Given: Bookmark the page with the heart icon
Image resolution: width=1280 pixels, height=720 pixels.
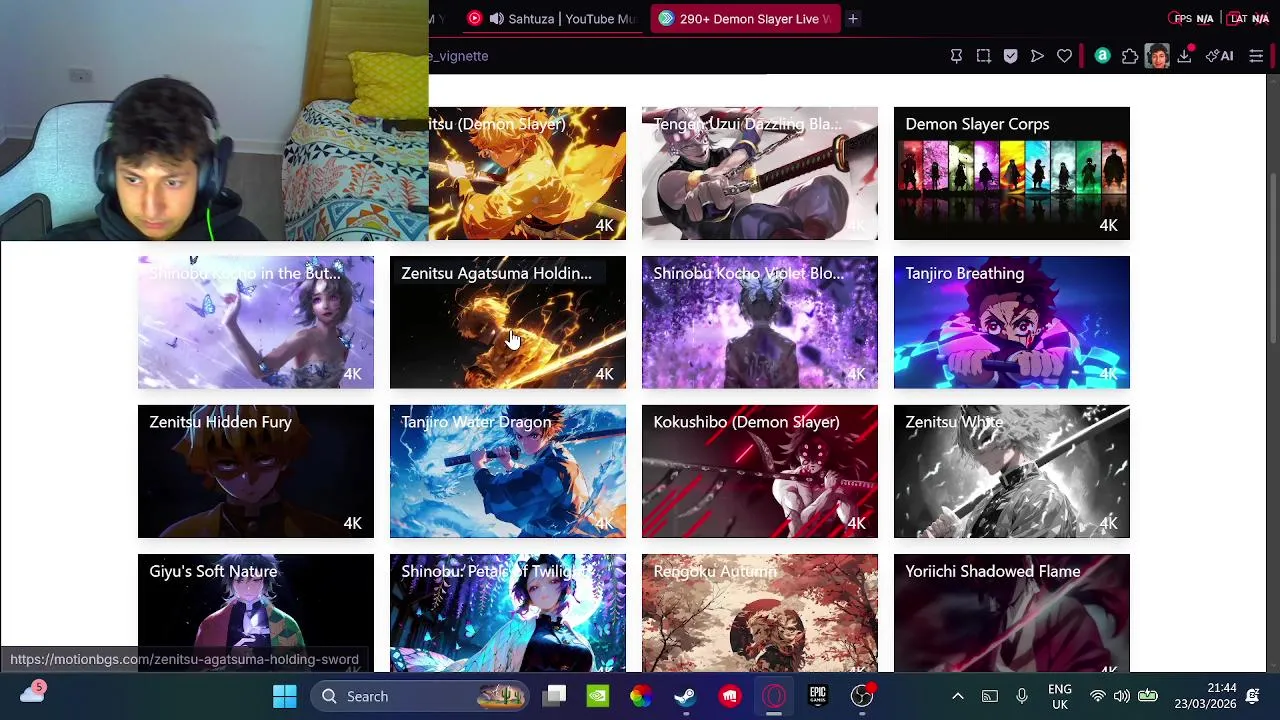Looking at the screenshot, I should click(x=1064, y=56).
